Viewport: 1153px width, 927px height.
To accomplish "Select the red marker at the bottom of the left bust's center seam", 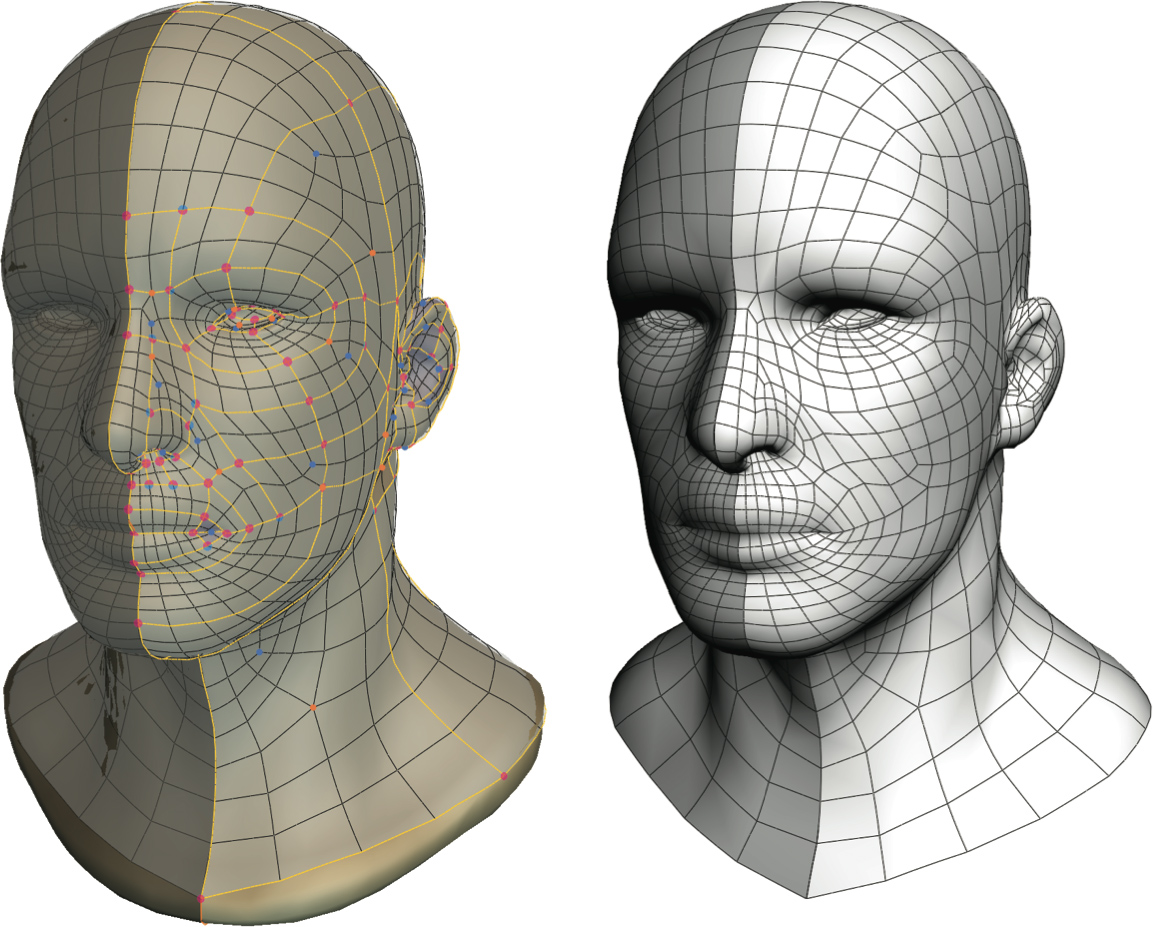I will (x=201, y=899).
